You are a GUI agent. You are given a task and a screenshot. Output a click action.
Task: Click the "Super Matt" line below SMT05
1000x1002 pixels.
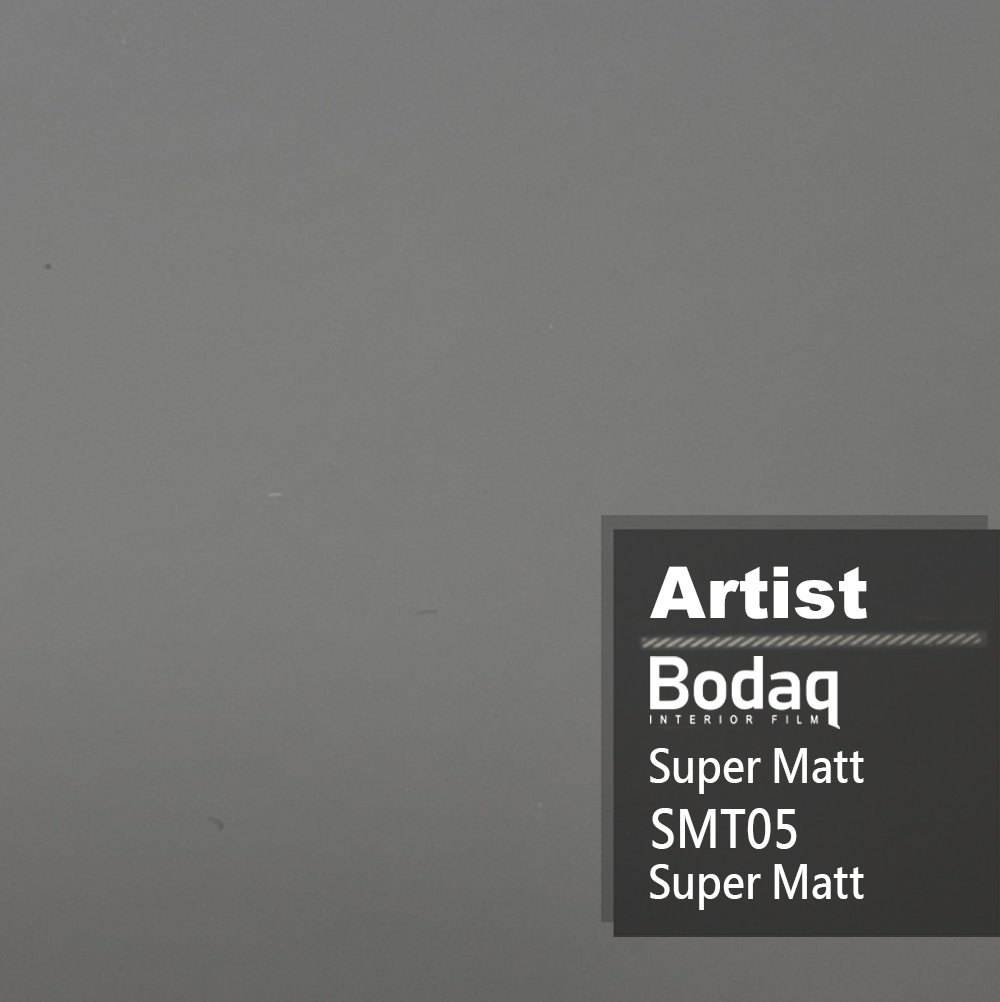tap(757, 883)
